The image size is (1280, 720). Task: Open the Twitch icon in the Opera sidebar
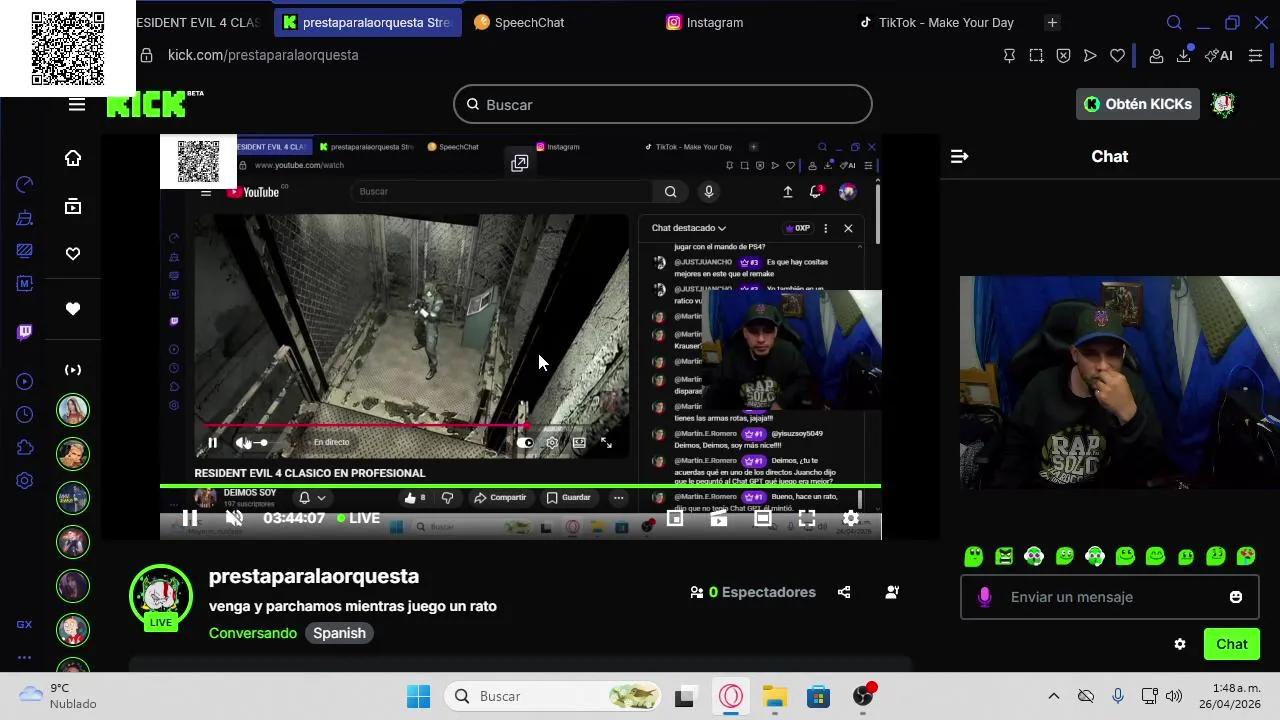(25, 332)
